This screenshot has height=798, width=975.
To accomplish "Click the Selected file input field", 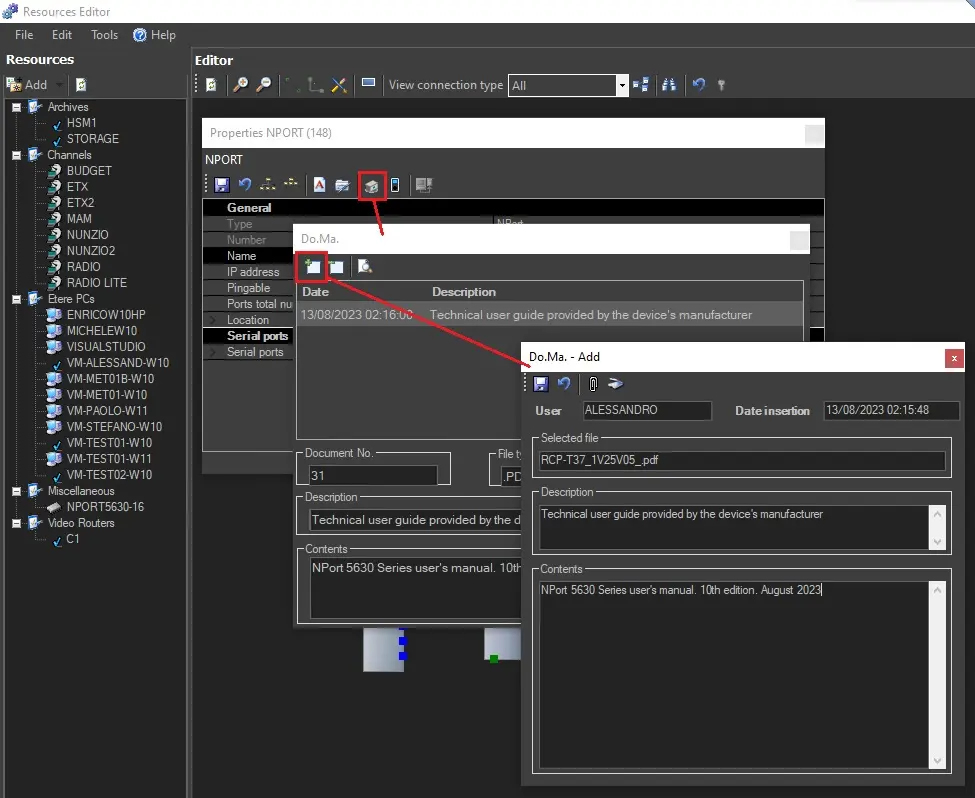I will pyautogui.click(x=741, y=461).
